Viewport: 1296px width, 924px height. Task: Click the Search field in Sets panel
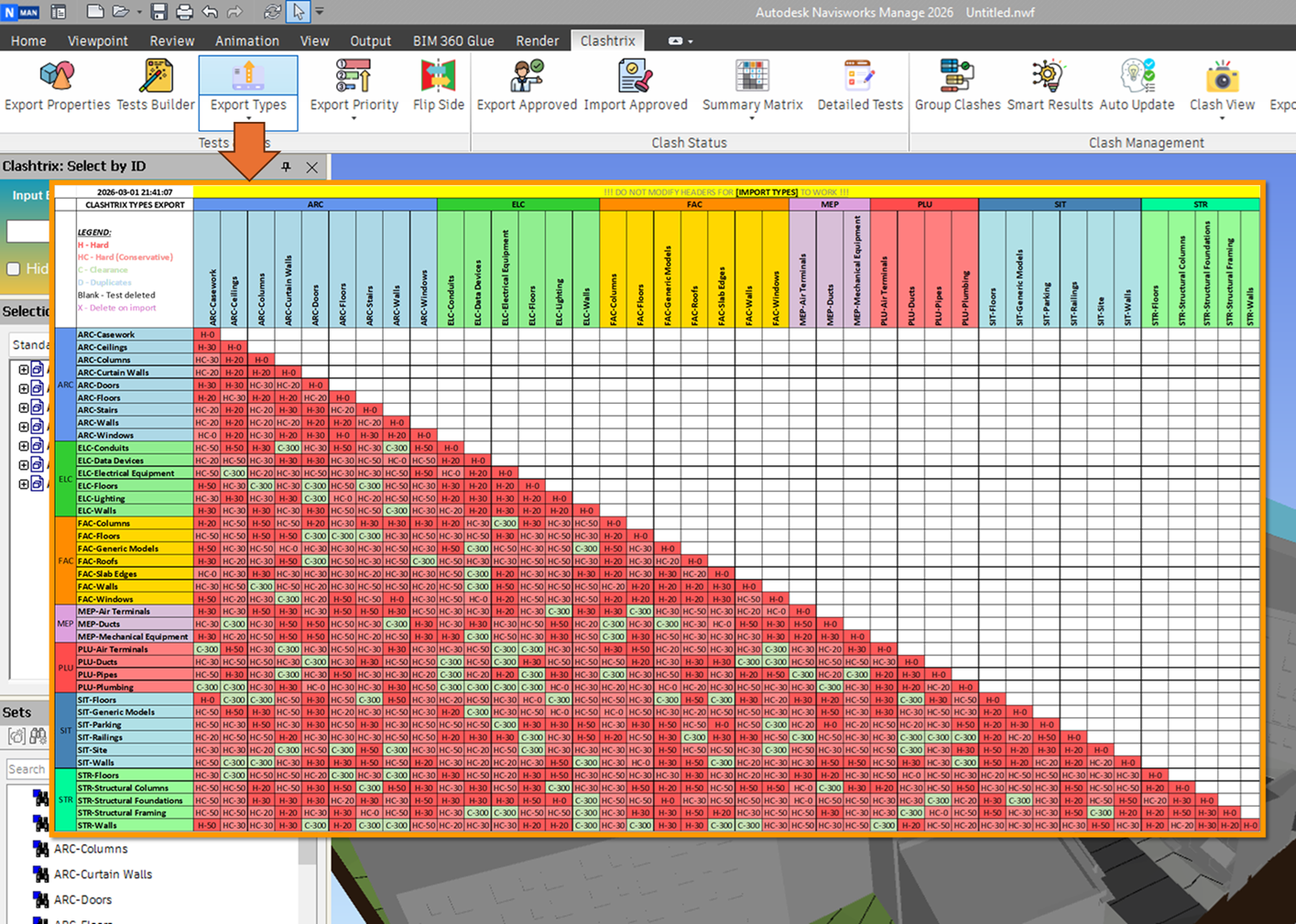[27, 769]
